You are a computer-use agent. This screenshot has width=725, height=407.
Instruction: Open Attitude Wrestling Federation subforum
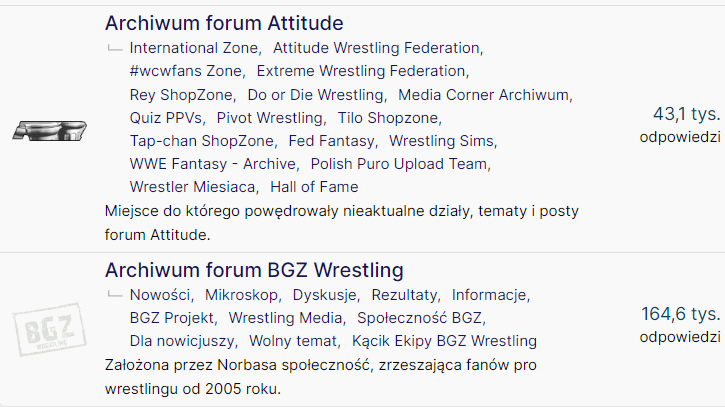pyautogui.click(x=376, y=48)
